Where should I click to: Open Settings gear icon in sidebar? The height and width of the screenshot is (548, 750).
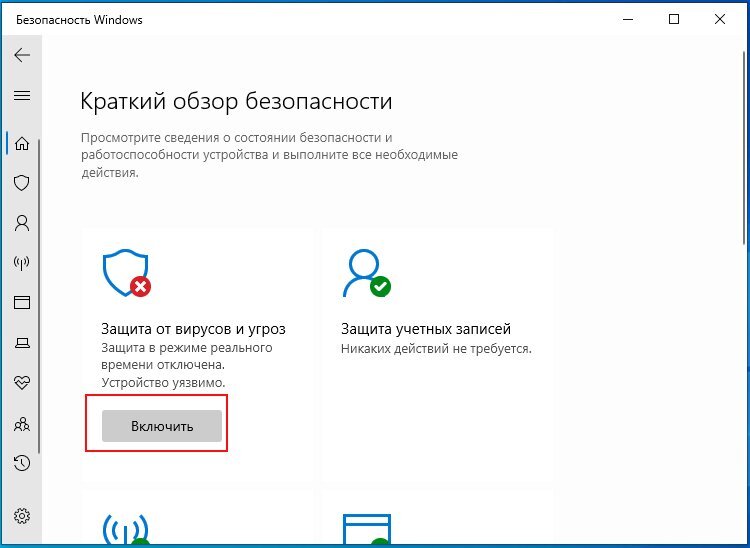point(22,516)
